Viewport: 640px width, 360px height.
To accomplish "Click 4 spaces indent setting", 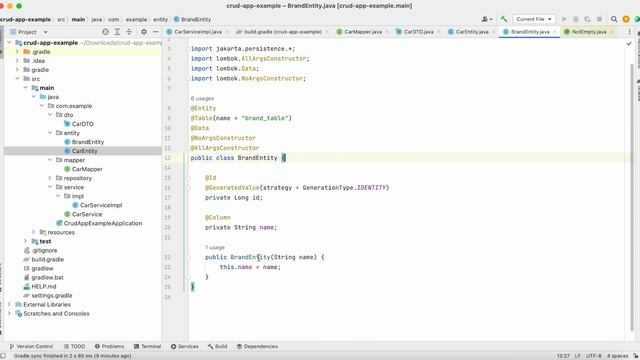I will (618, 356).
